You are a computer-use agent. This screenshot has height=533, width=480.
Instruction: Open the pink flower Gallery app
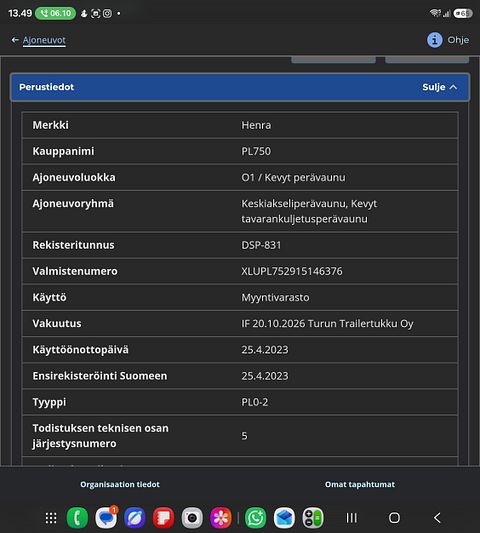pos(221,518)
